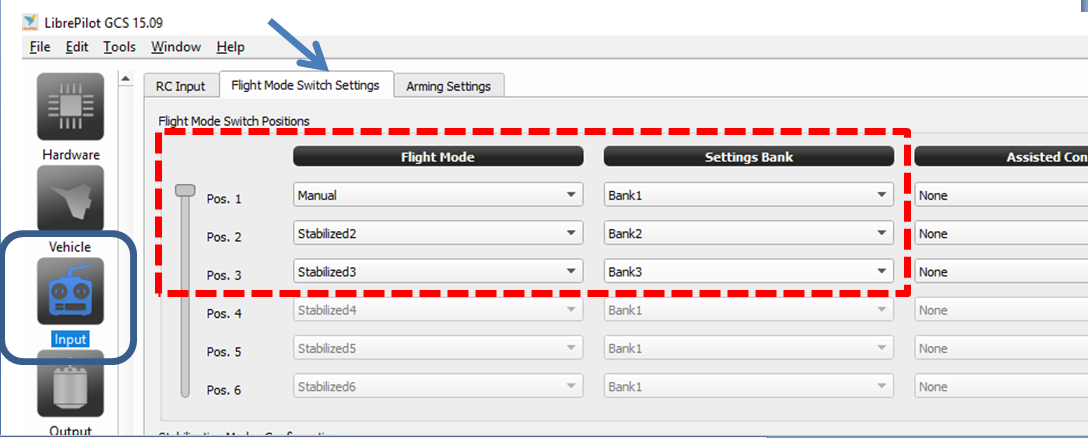Screen dimensions: 1088x438
Task: Open the Tools menu
Action: [x=119, y=47]
